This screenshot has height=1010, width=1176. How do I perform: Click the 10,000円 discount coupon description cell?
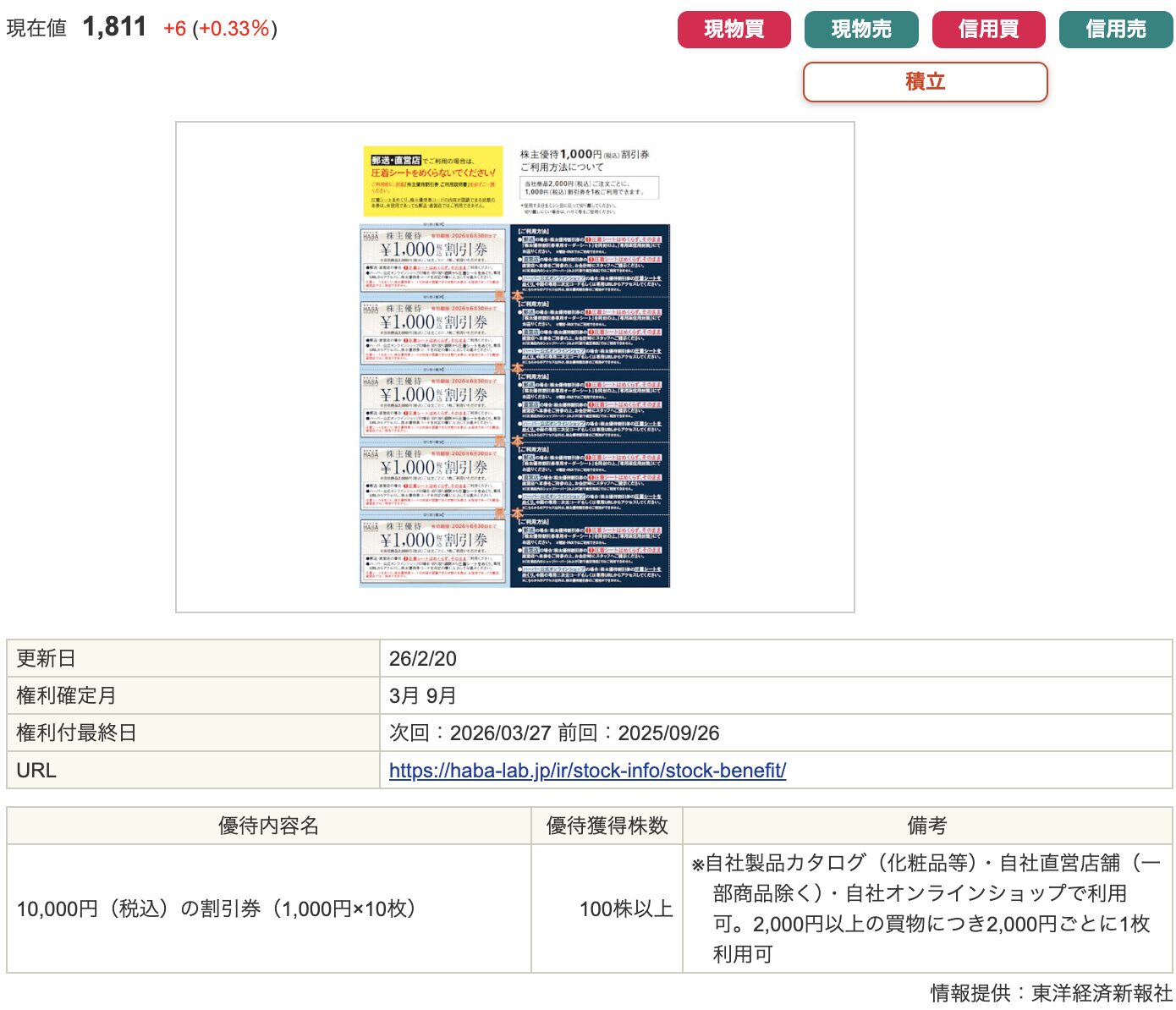pos(217,909)
